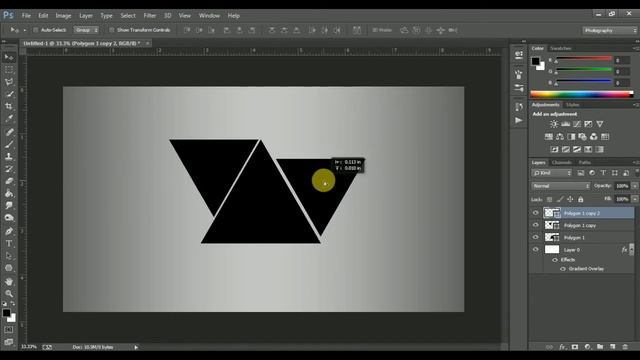Image resolution: width=640 pixels, height=360 pixels.
Task: Open the Filter menu
Action: tap(150, 16)
